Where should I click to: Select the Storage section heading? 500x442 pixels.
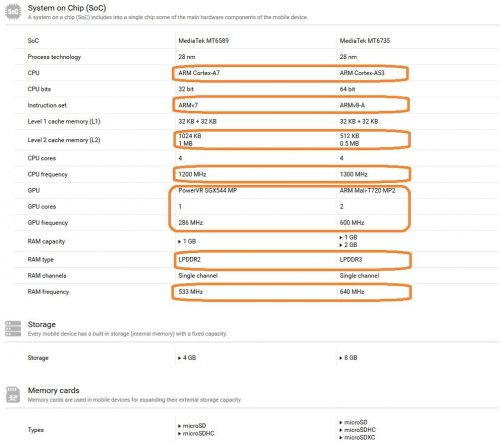pyautogui.click(x=42, y=324)
